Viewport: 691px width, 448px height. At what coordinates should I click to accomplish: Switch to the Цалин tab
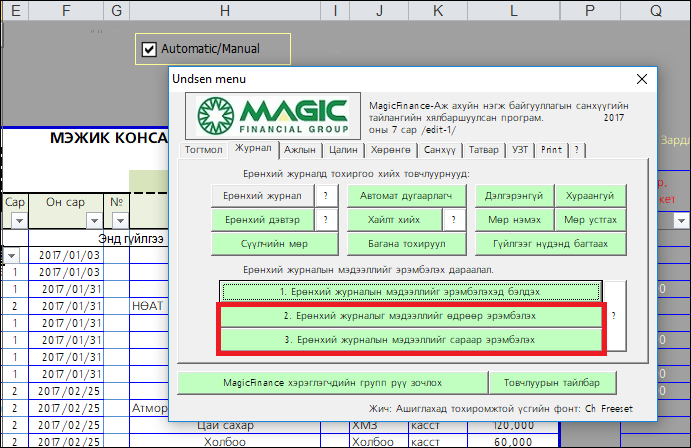(343, 150)
